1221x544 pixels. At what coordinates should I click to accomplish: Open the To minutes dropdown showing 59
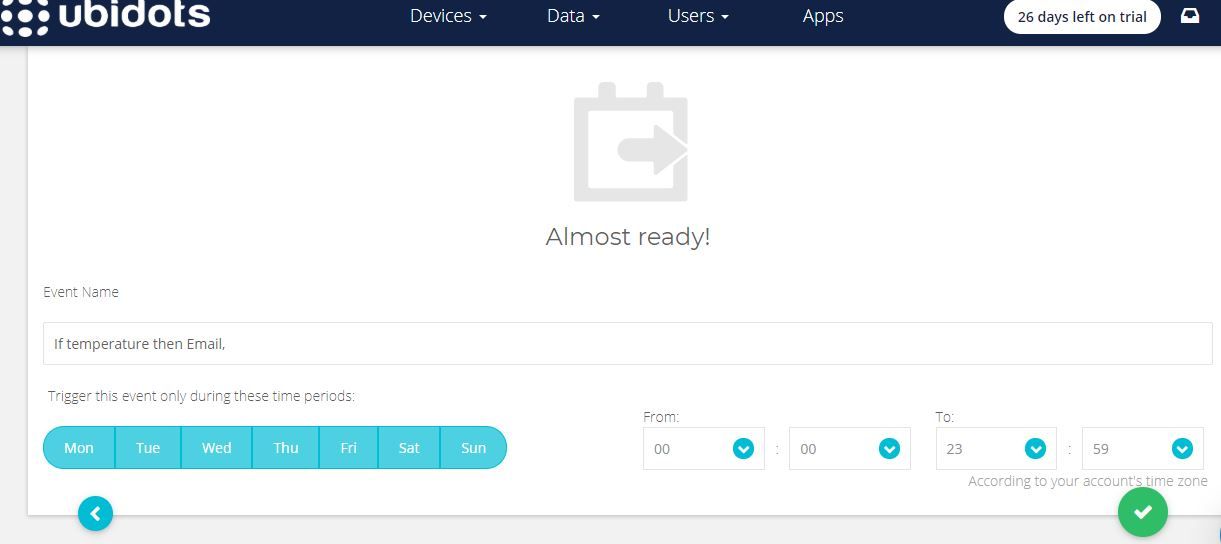[1143, 449]
